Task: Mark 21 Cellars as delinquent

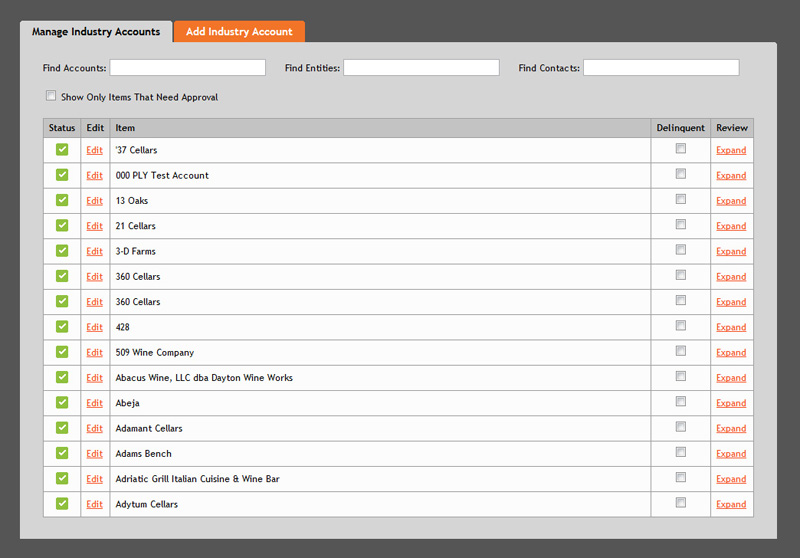Action: click(x=681, y=224)
